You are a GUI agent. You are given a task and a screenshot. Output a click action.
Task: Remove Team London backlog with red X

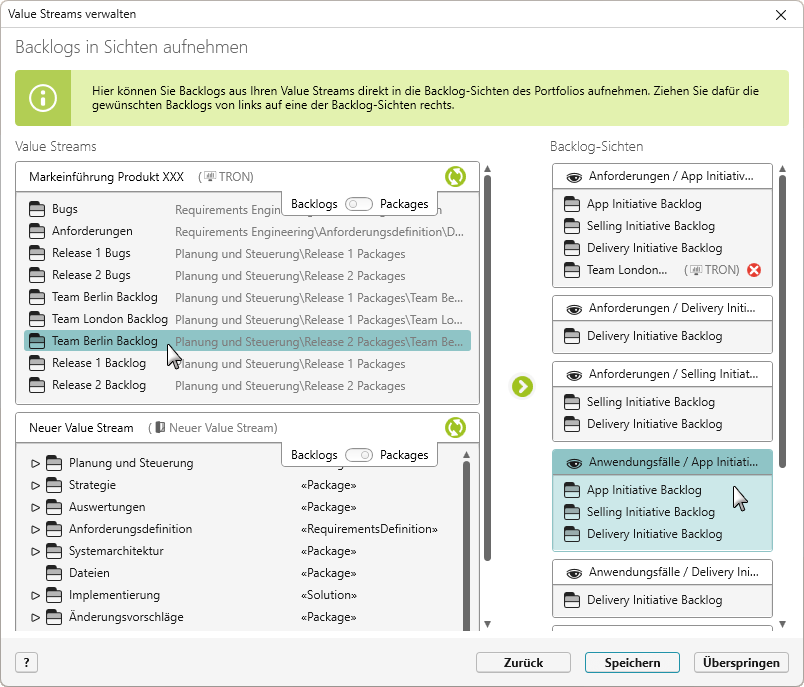coord(754,270)
